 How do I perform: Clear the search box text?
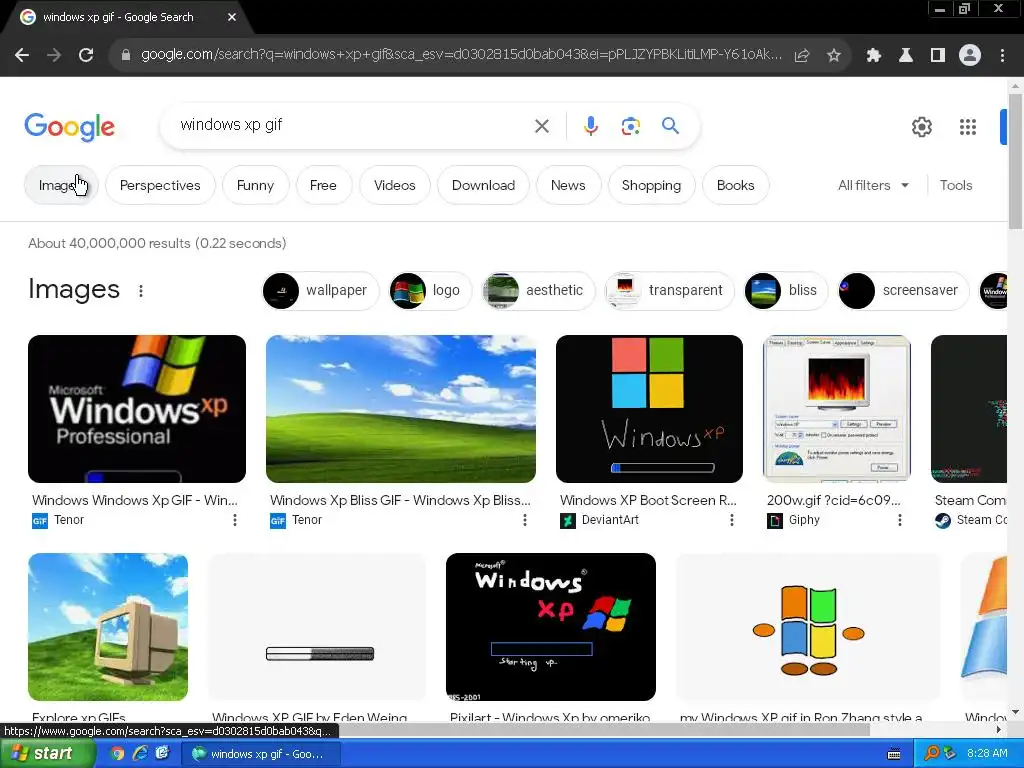coord(542,126)
